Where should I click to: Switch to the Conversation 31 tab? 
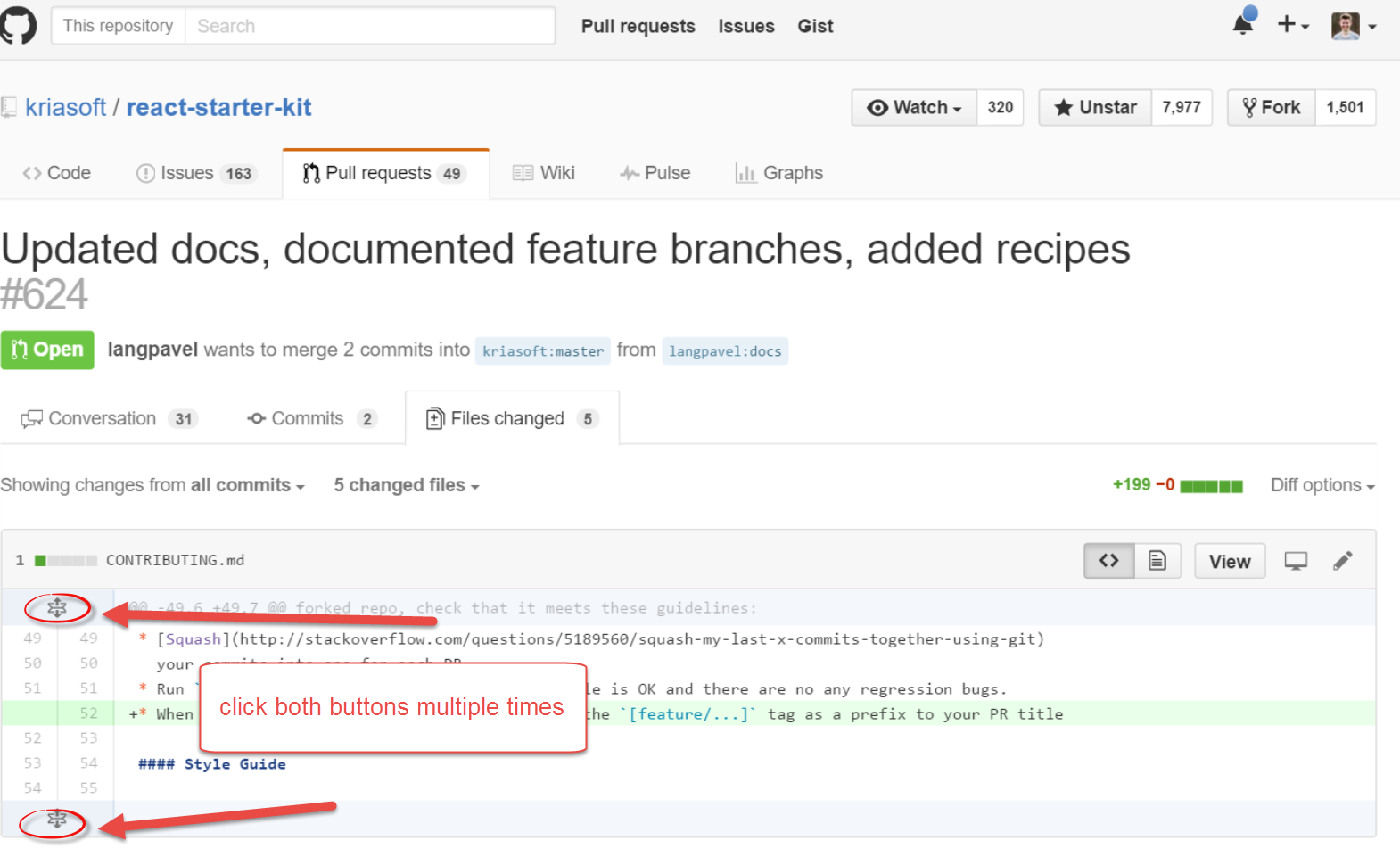[x=109, y=419]
